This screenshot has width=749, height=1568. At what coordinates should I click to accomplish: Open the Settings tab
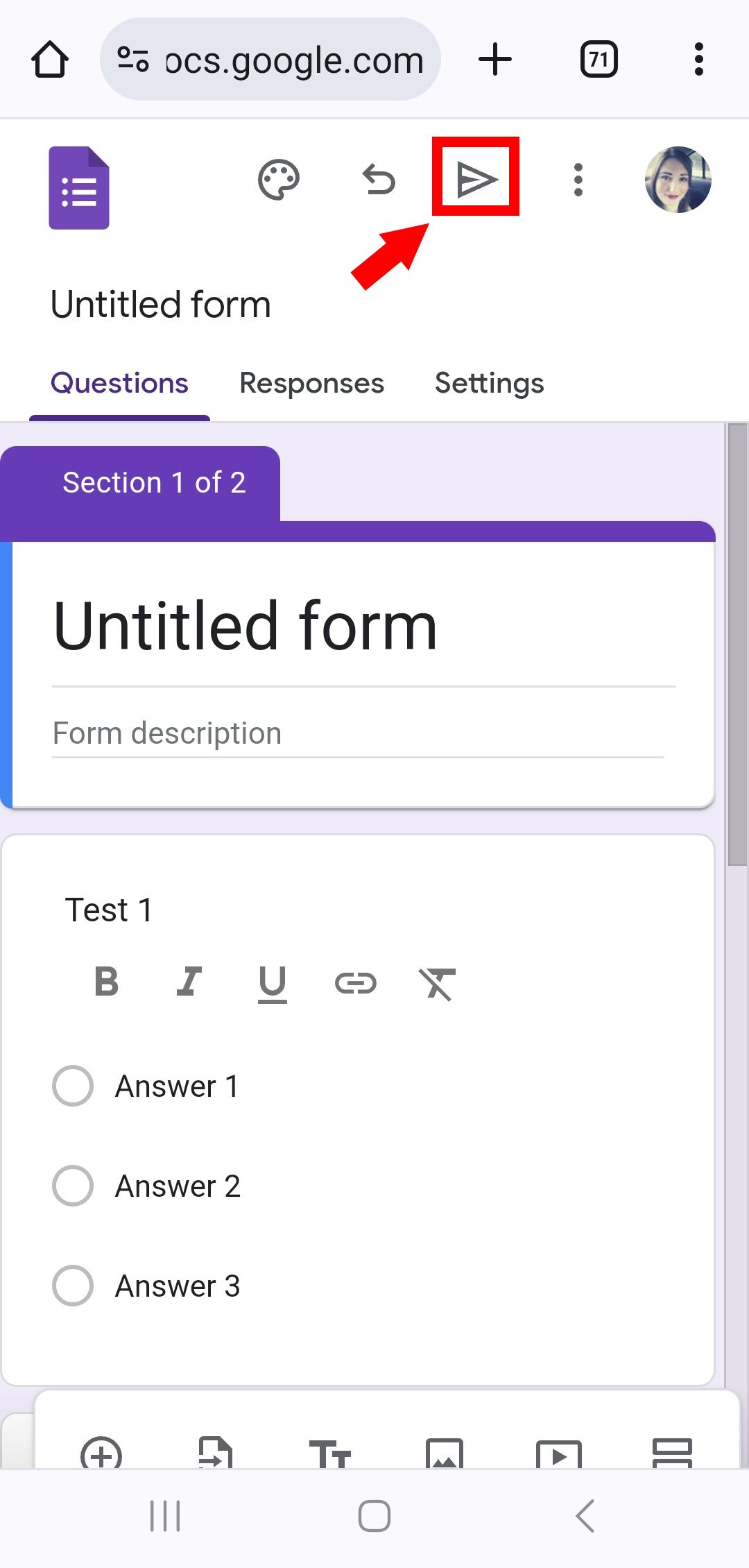(489, 382)
